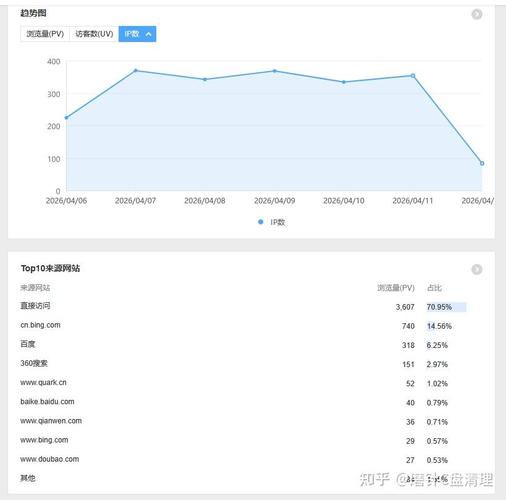This screenshot has height=500, width=506.
Task: Click the 0.53% share value
Action: [x=437, y=460]
